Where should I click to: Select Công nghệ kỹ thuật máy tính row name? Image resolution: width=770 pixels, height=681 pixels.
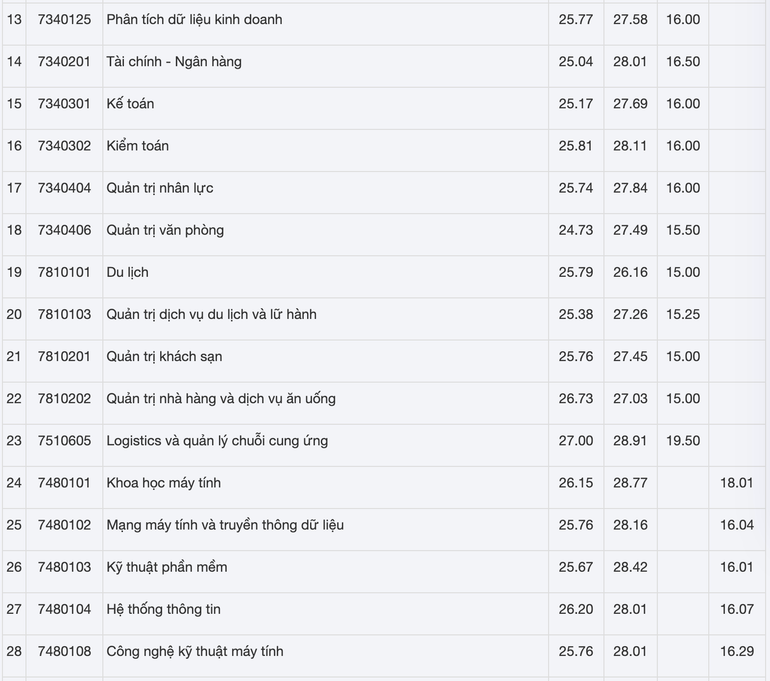195,651
